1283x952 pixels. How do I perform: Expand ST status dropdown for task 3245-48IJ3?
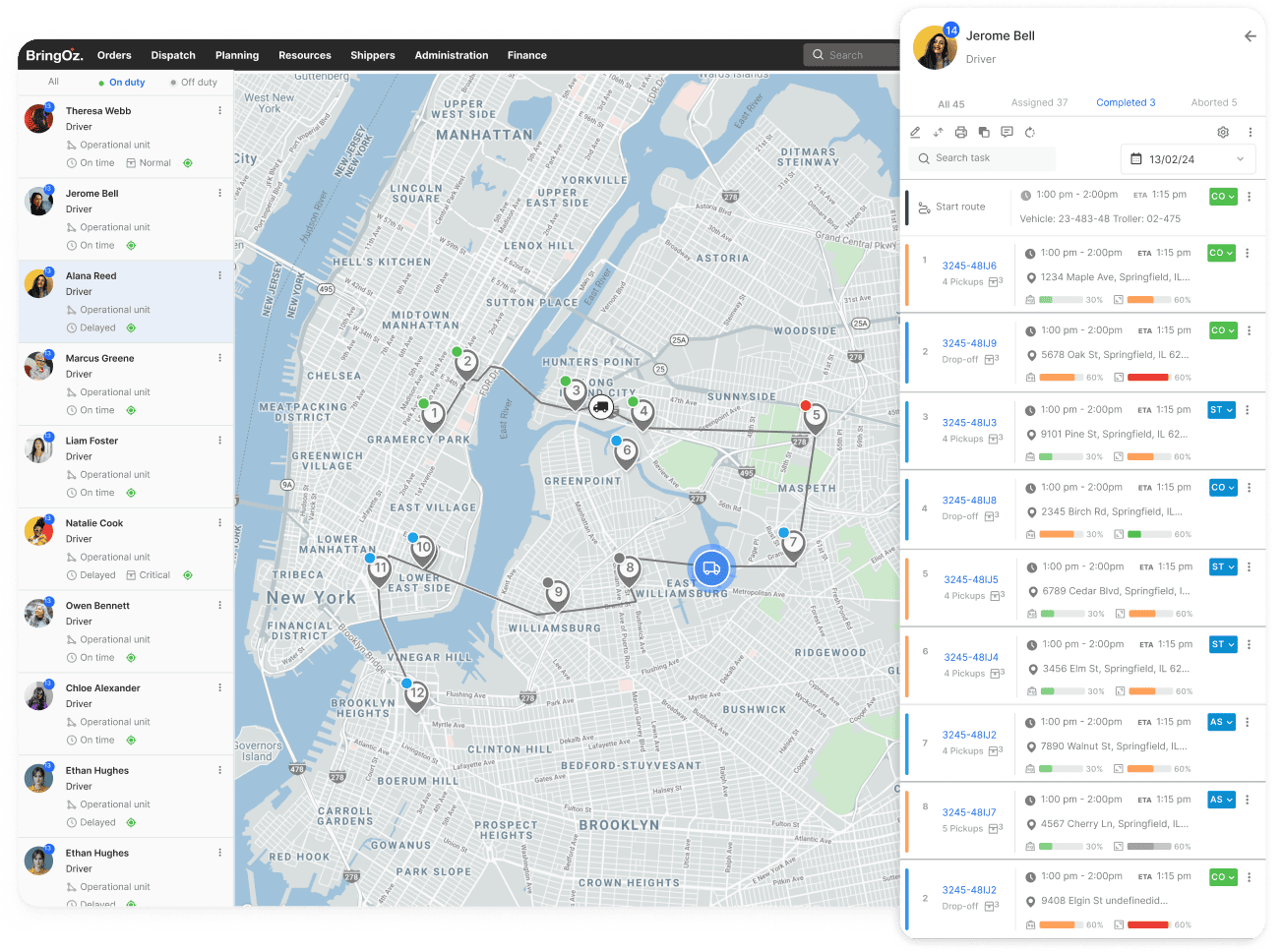1221,410
